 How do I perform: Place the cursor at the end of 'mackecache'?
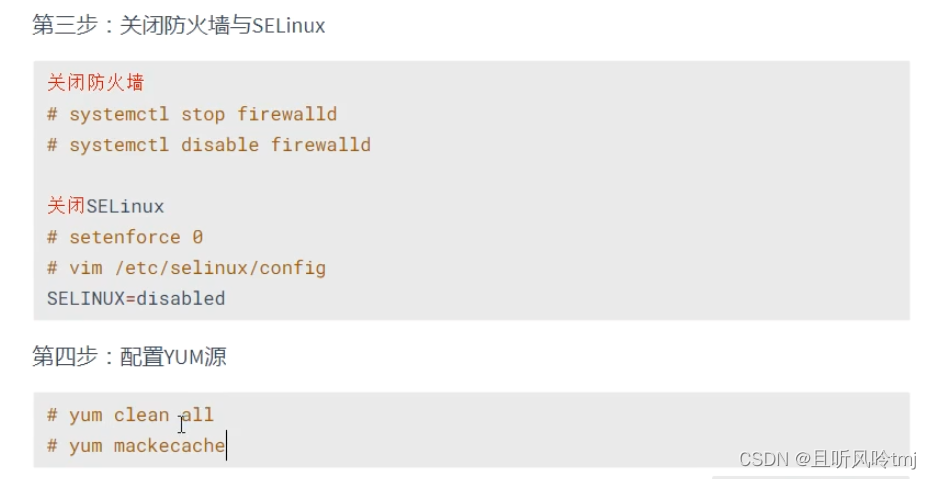226,446
